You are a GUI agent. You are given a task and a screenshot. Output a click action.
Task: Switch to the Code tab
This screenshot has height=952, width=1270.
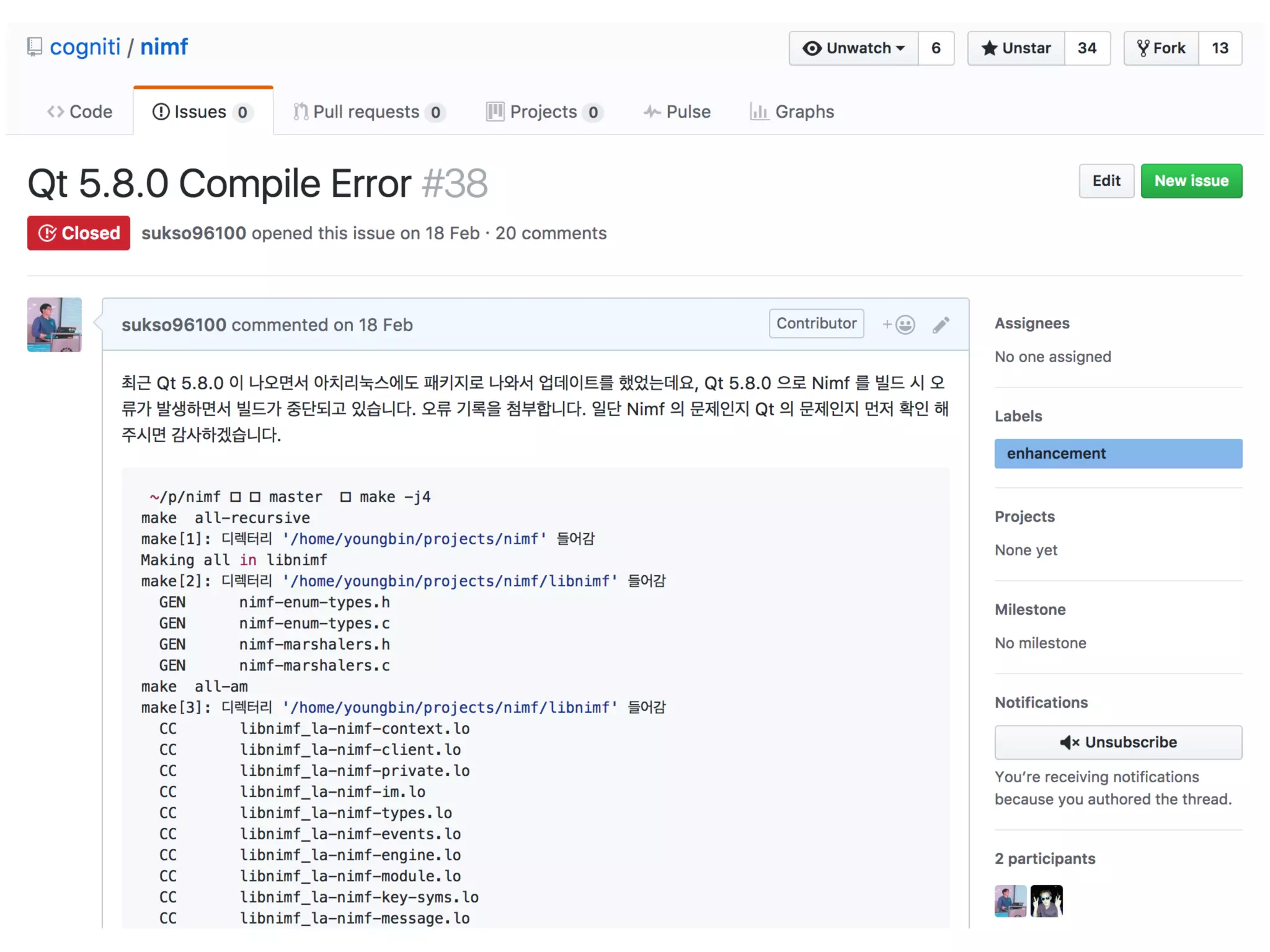pyautogui.click(x=80, y=112)
